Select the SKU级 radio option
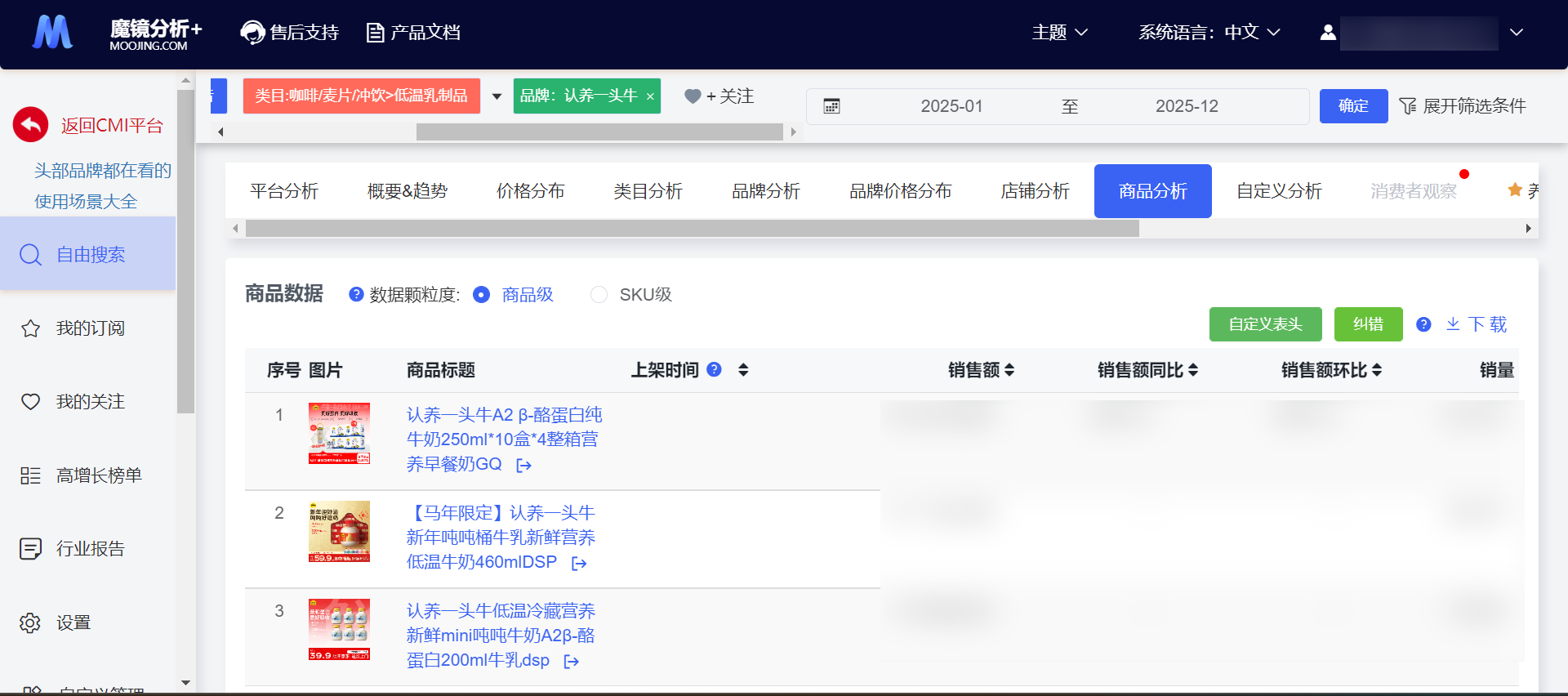Screen dimensions: 1568x696 point(599,295)
